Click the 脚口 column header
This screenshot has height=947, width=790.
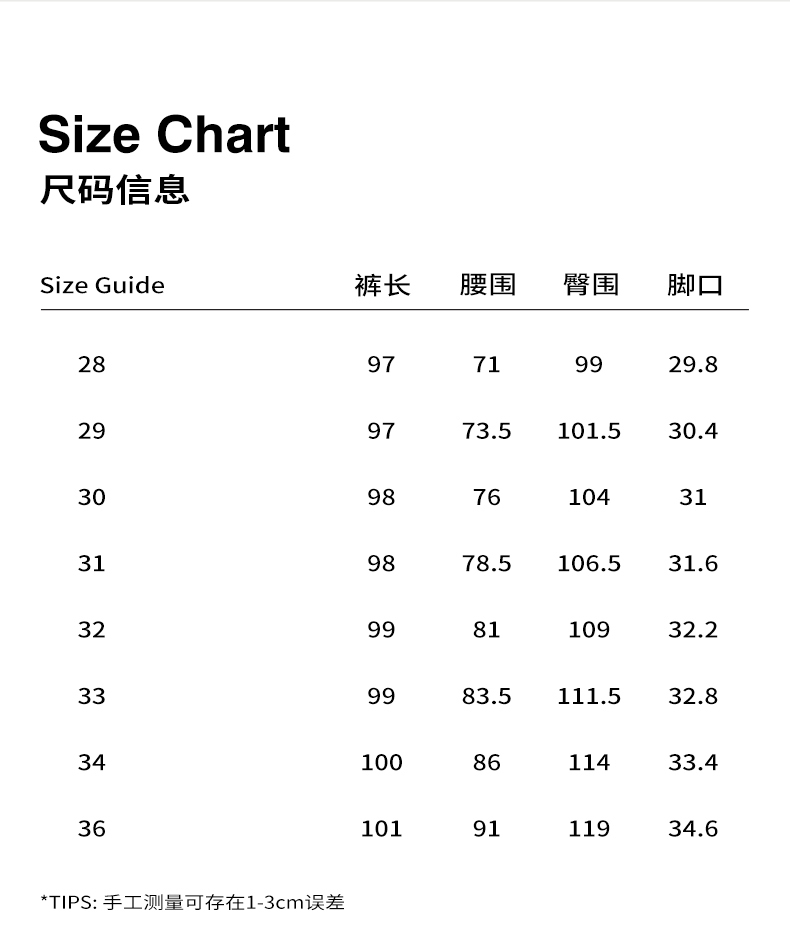tap(694, 285)
